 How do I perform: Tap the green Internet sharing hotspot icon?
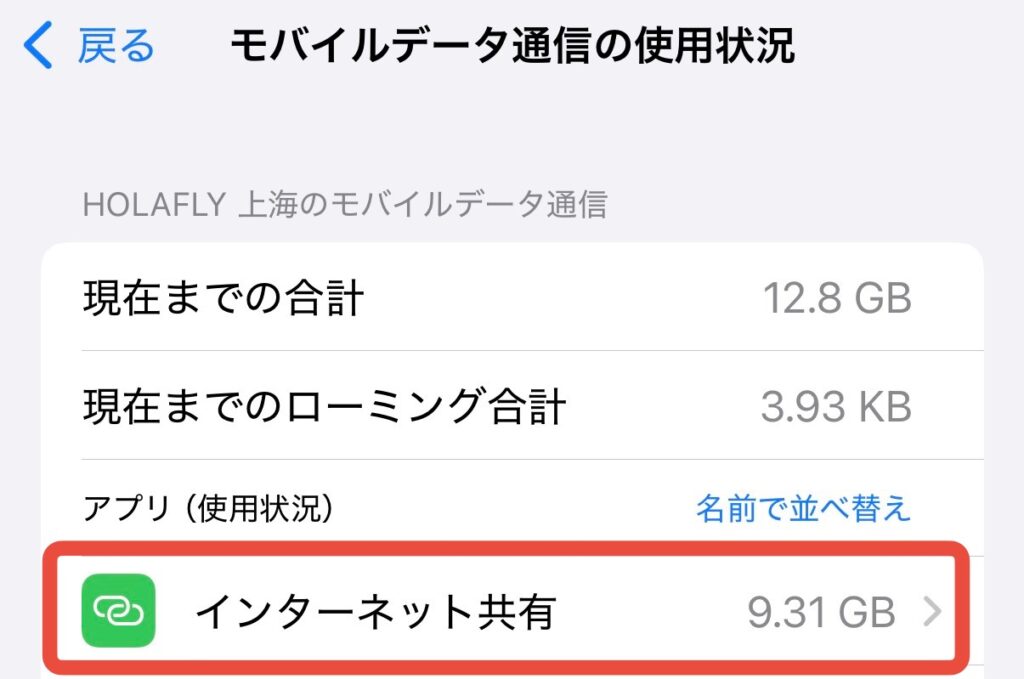pos(119,610)
